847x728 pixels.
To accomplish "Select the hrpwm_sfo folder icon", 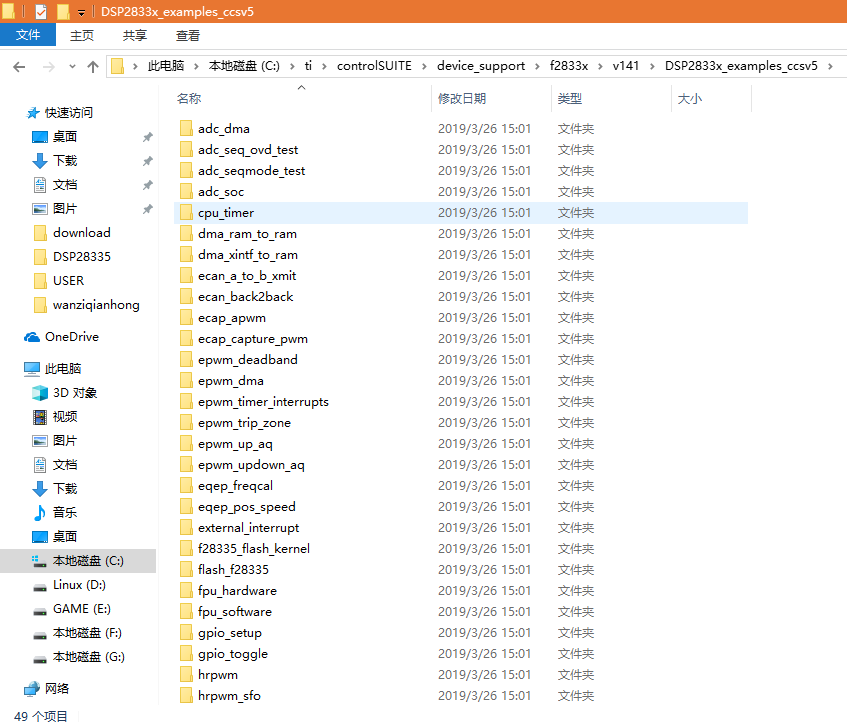I will [186, 696].
